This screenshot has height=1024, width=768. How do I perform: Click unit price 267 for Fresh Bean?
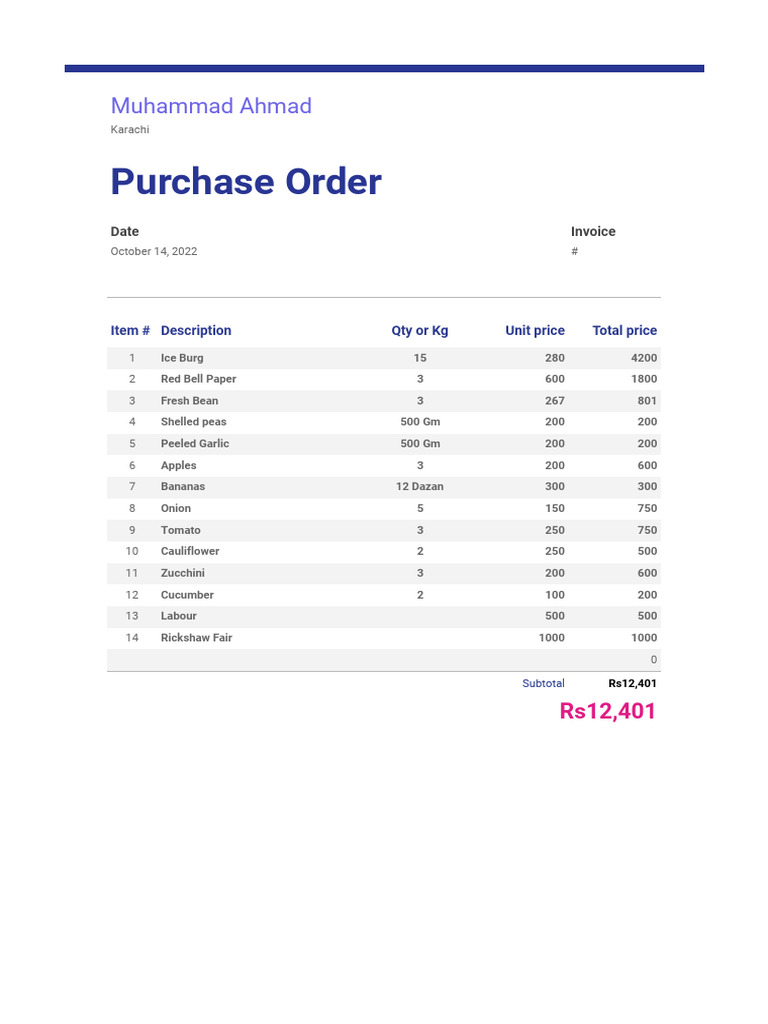pyautogui.click(x=555, y=401)
